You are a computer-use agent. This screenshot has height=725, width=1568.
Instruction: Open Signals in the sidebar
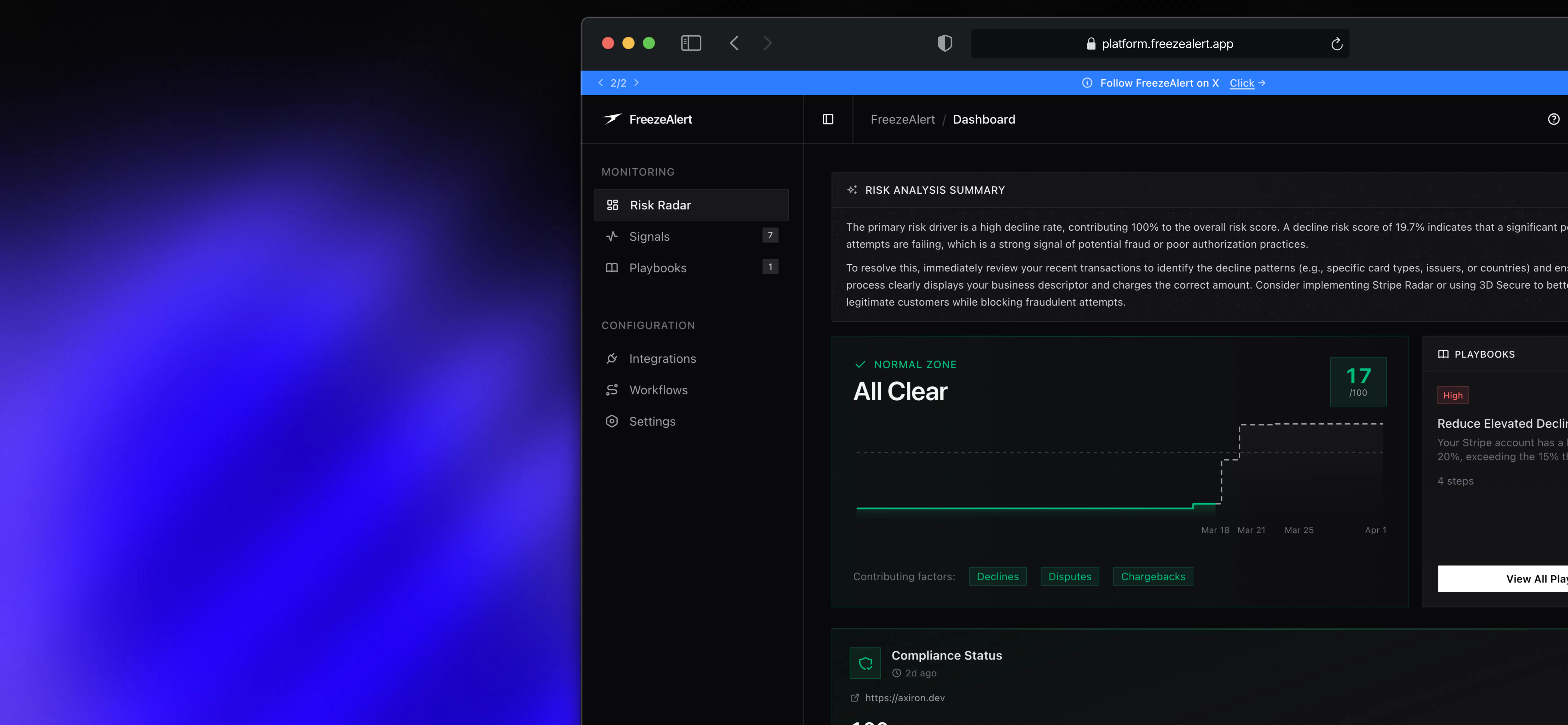pos(691,236)
